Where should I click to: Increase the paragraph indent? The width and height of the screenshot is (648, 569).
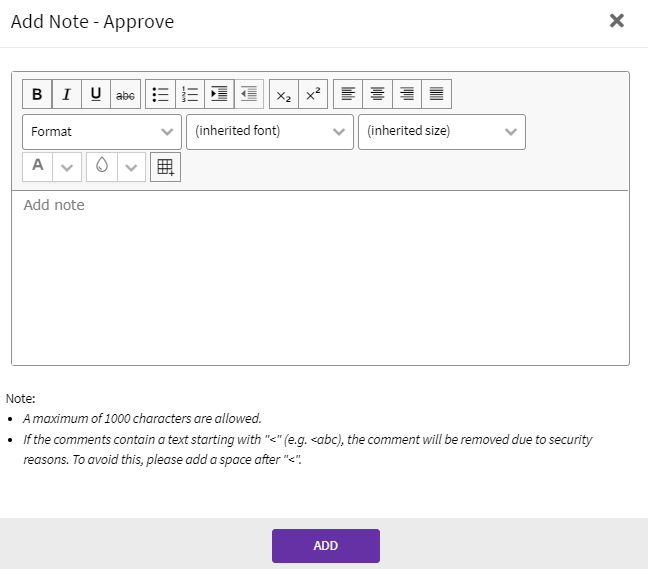pyautogui.click(x=219, y=95)
